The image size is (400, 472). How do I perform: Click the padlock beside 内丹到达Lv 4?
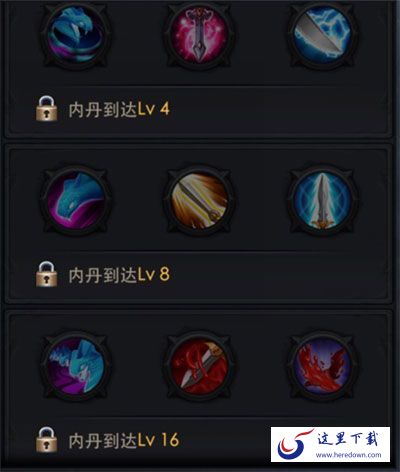[x=46, y=108]
